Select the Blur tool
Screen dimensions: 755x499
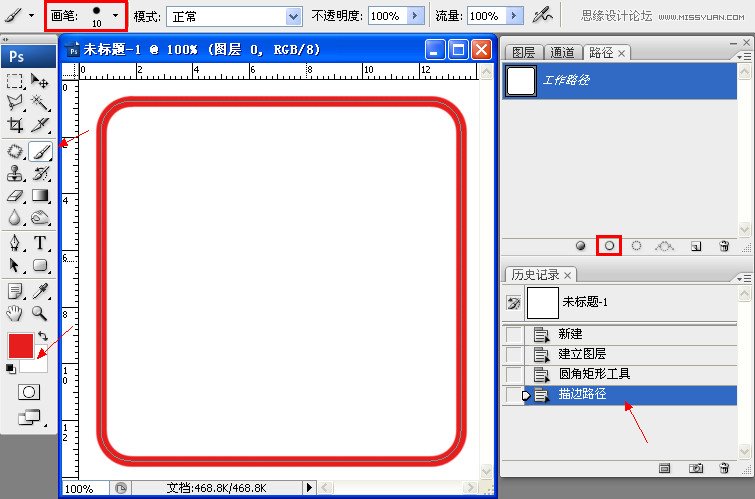click(x=15, y=218)
